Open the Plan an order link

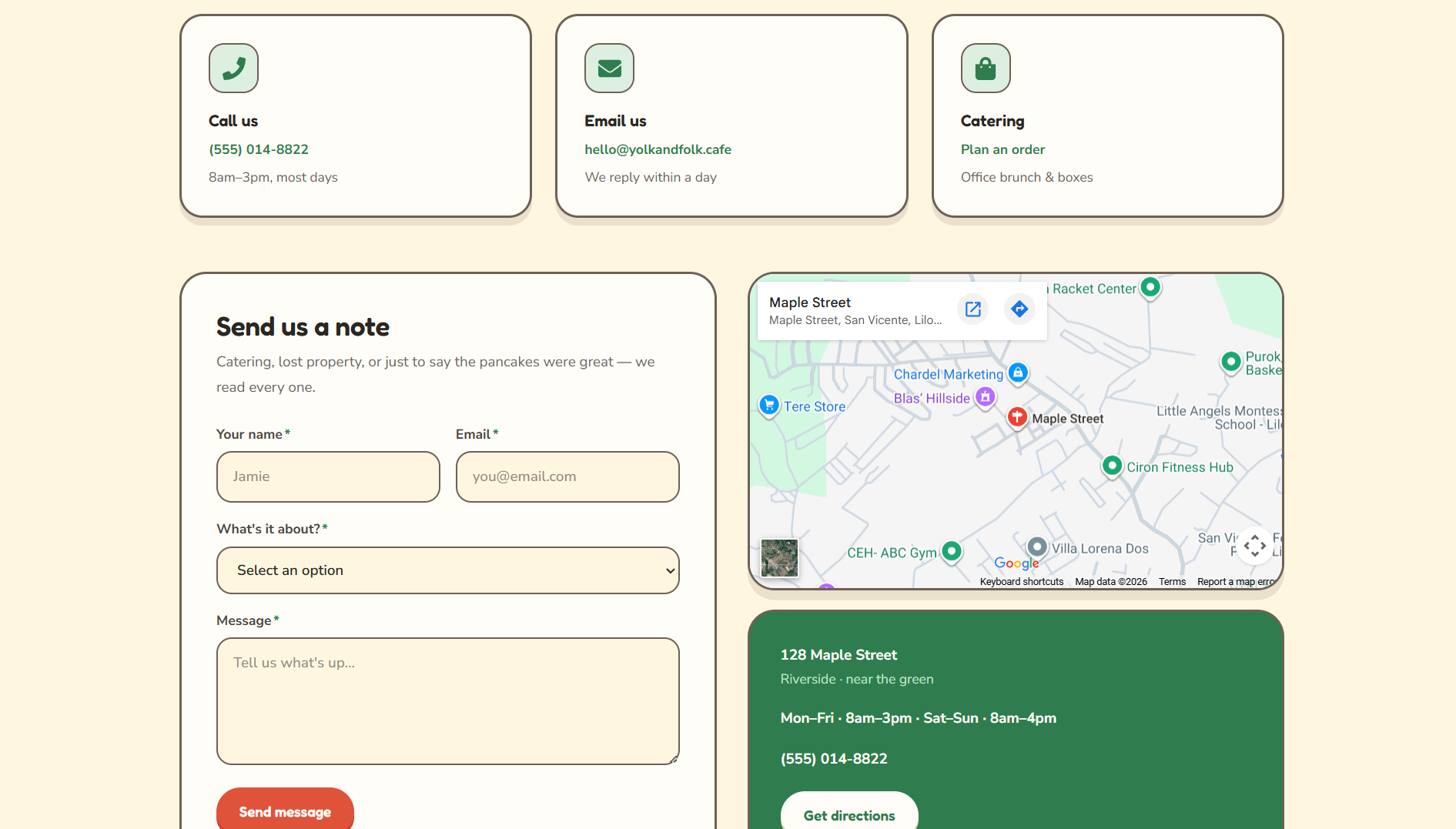point(1002,149)
